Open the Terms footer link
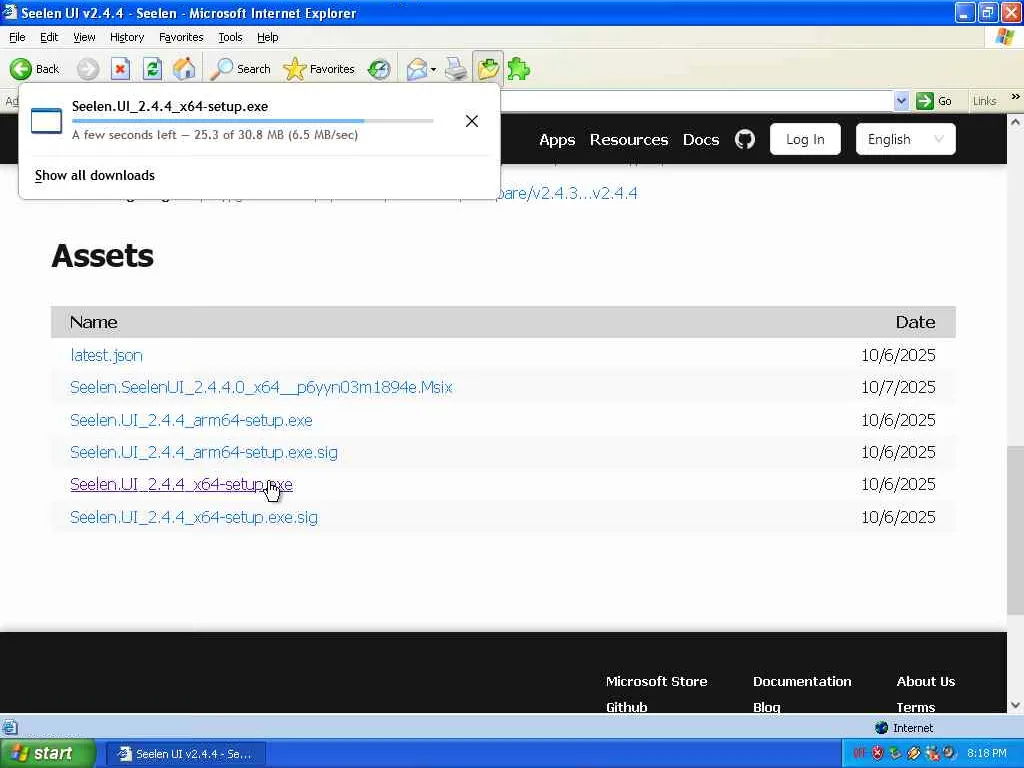This screenshot has width=1024, height=768. 915,707
